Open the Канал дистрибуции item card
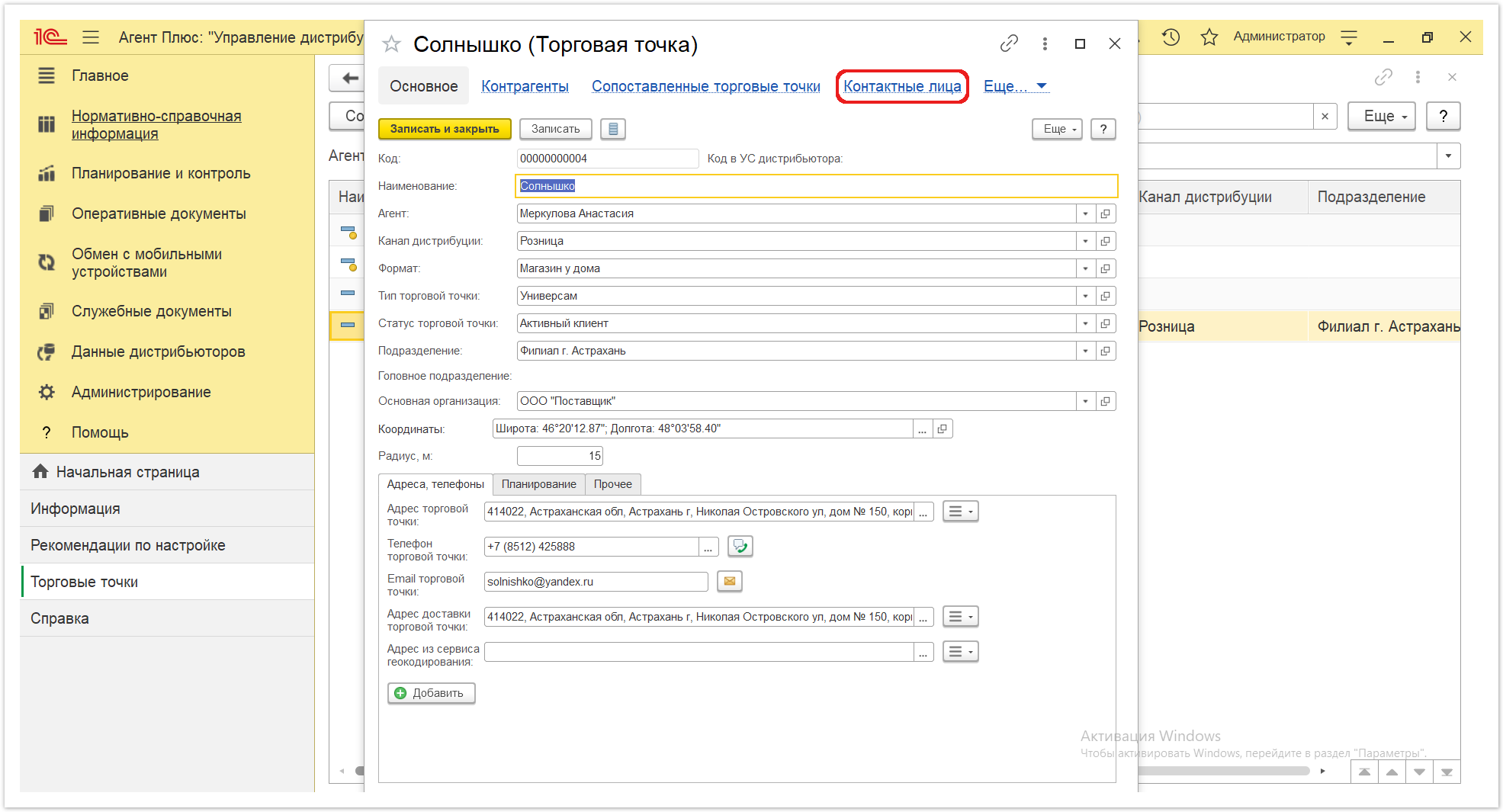This screenshot has height=812, width=1503. (1105, 241)
